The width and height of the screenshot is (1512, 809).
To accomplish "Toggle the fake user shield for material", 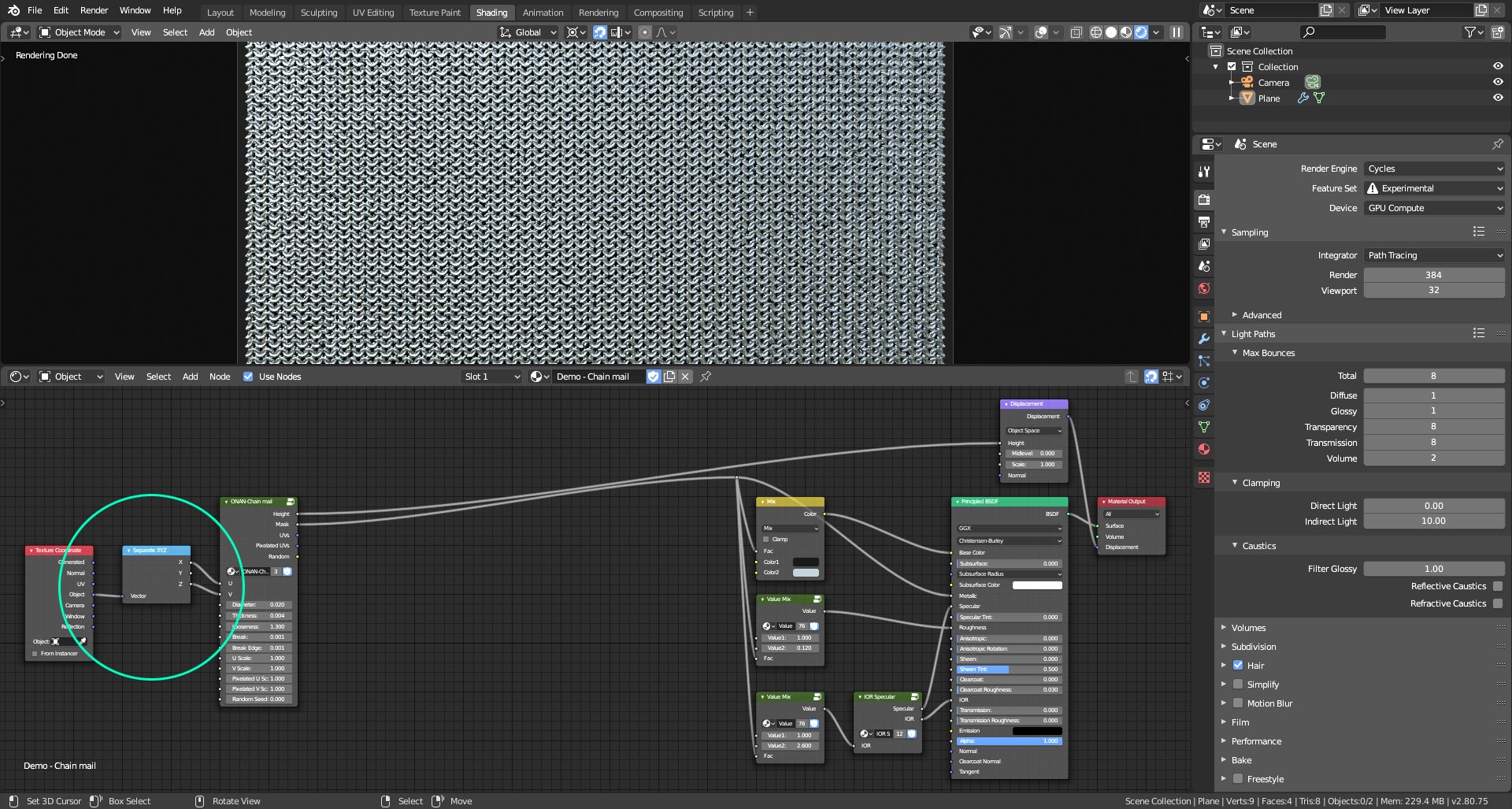I will [653, 377].
